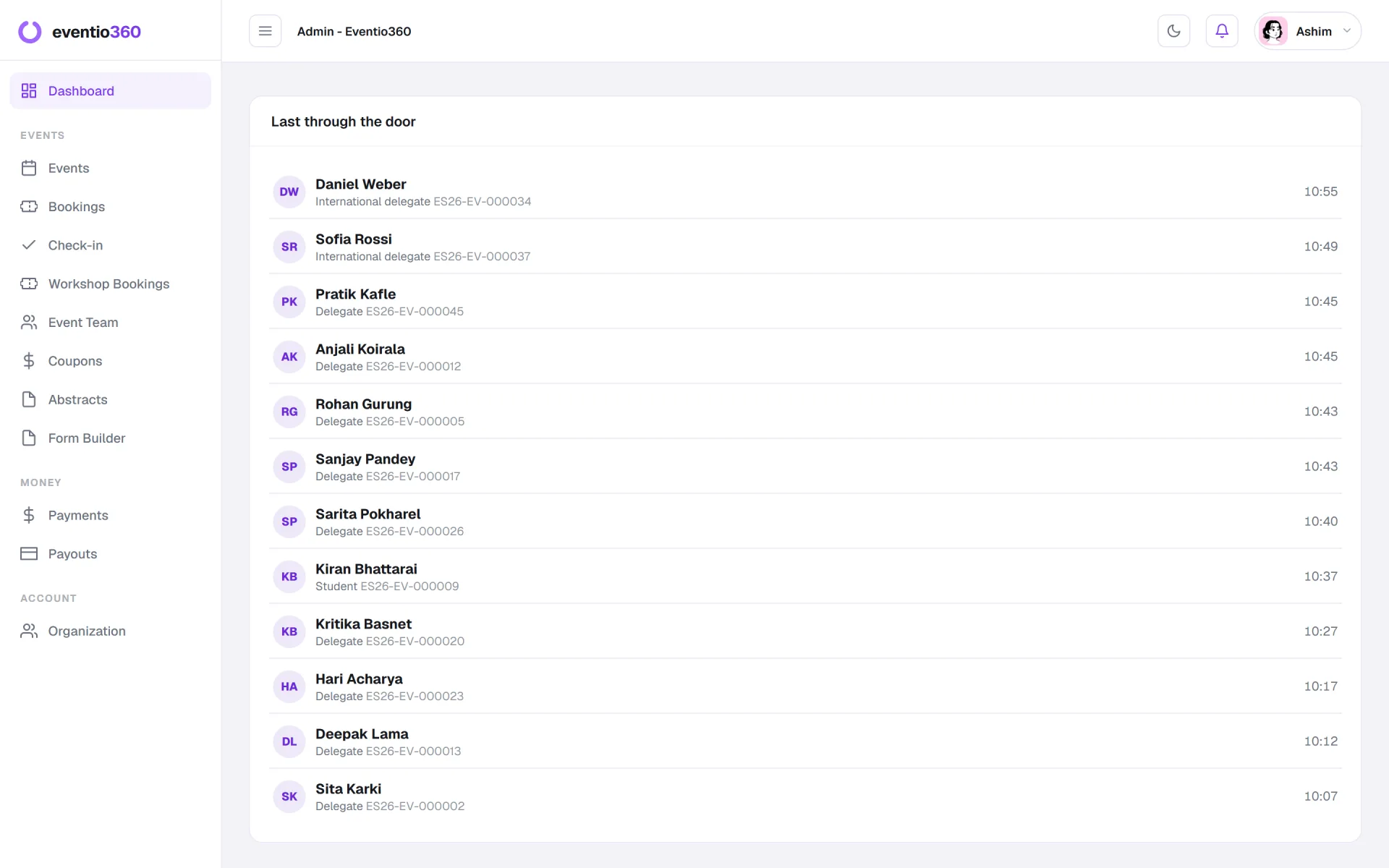Click the RG avatar for Rohan Gurung
Image resolution: width=1389 pixels, height=868 pixels.
[x=289, y=412]
